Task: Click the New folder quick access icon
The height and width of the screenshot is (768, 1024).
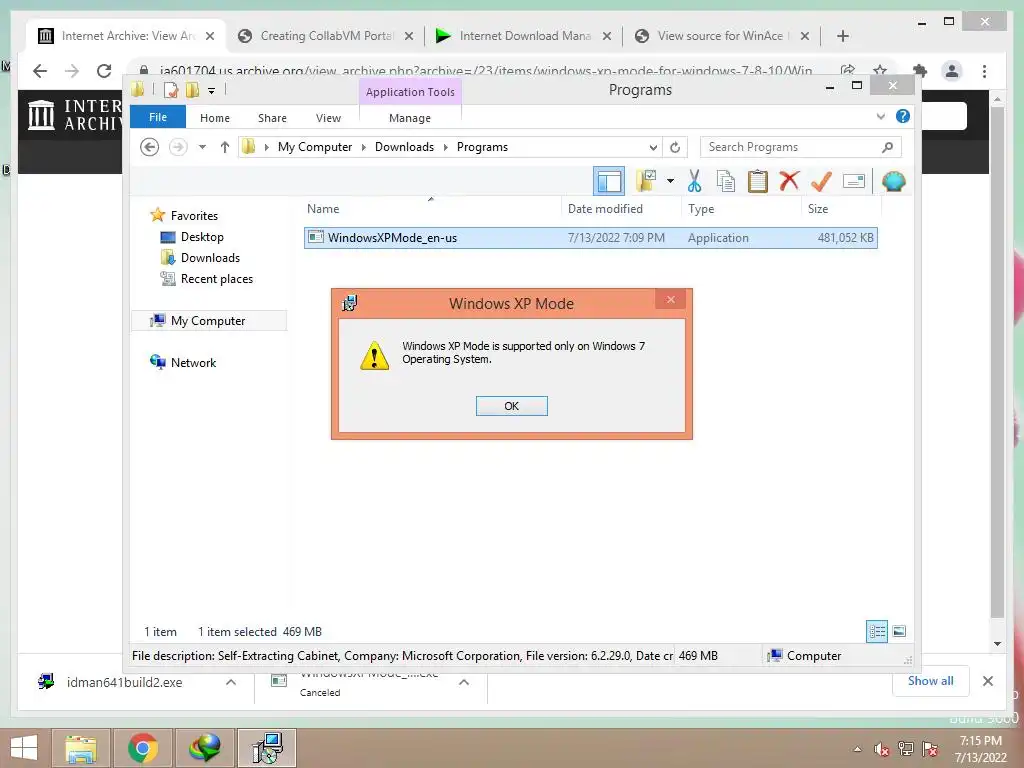Action: coord(192,90)
